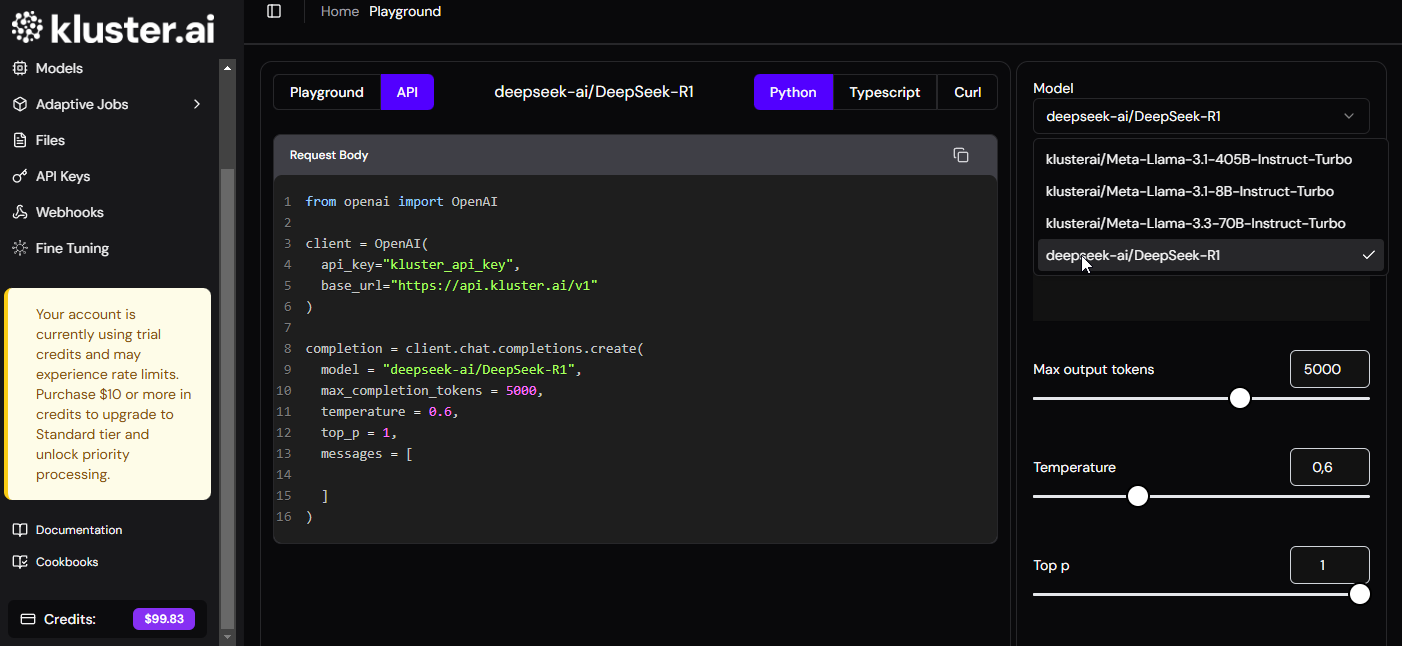The image size is (1402, 646).
Task: Click the client.chat.completions.create code line
Action: 475,348
